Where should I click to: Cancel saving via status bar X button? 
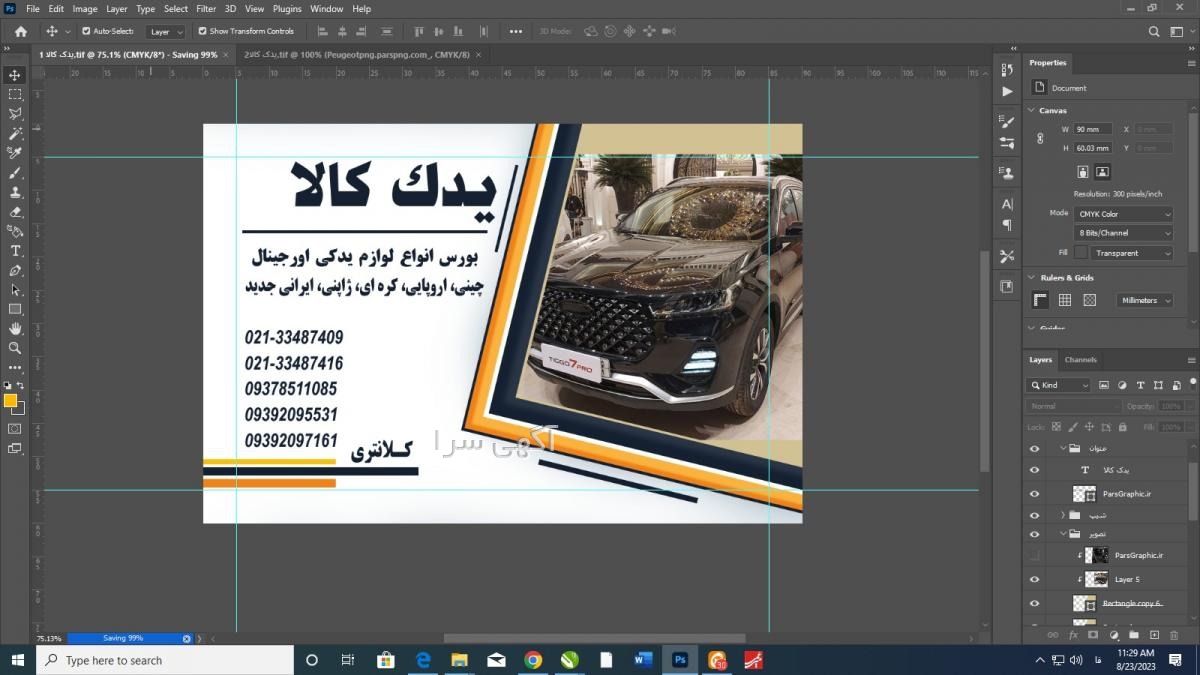[186, 638]
